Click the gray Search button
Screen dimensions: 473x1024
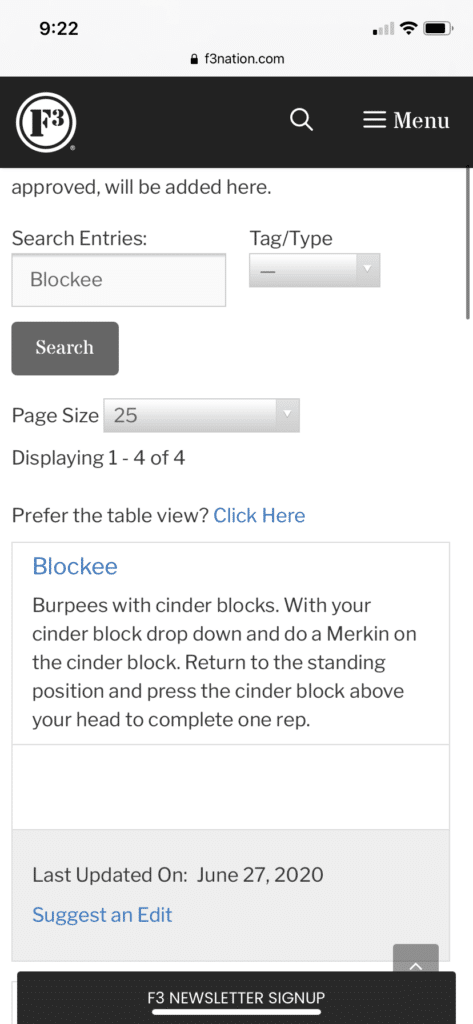coord(65,348)
